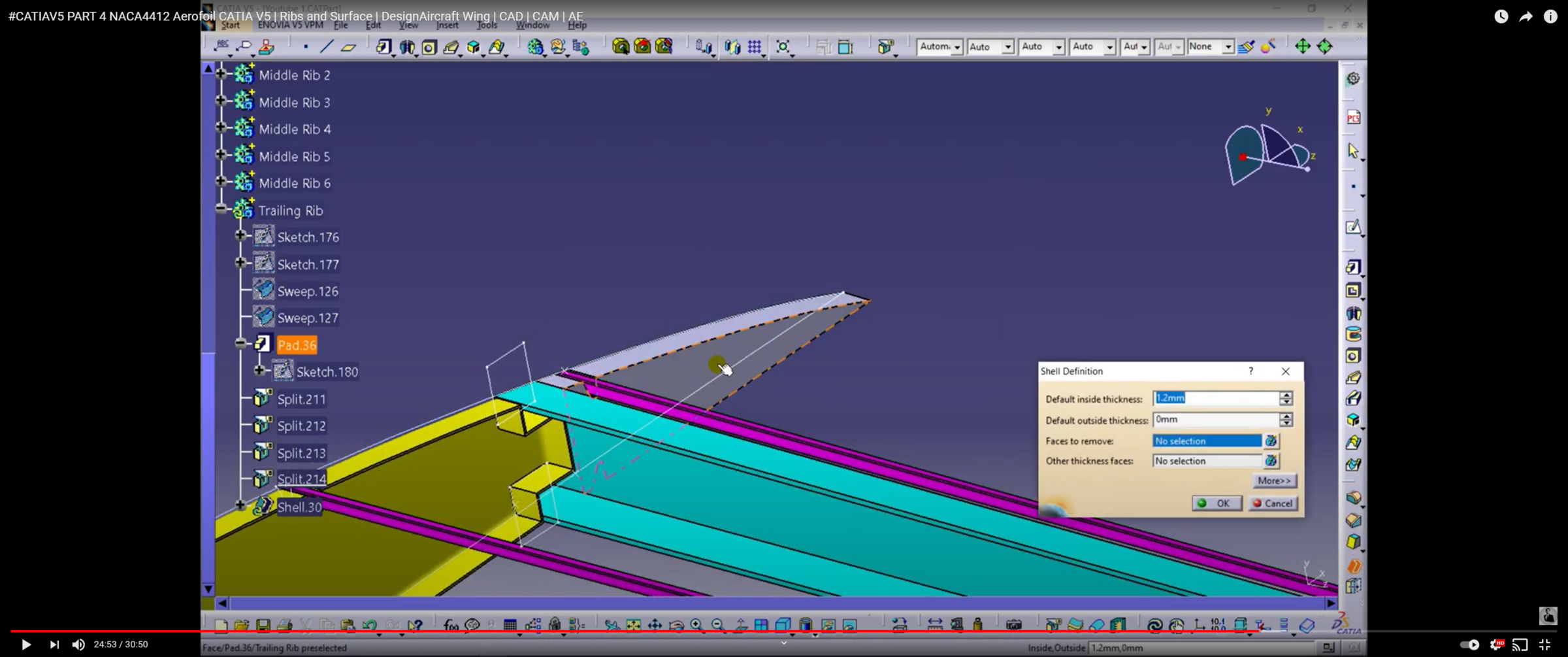This screenshot has width=1568, height=657.
Task: Open YouTube settings gear
Action: point(1495,645)
